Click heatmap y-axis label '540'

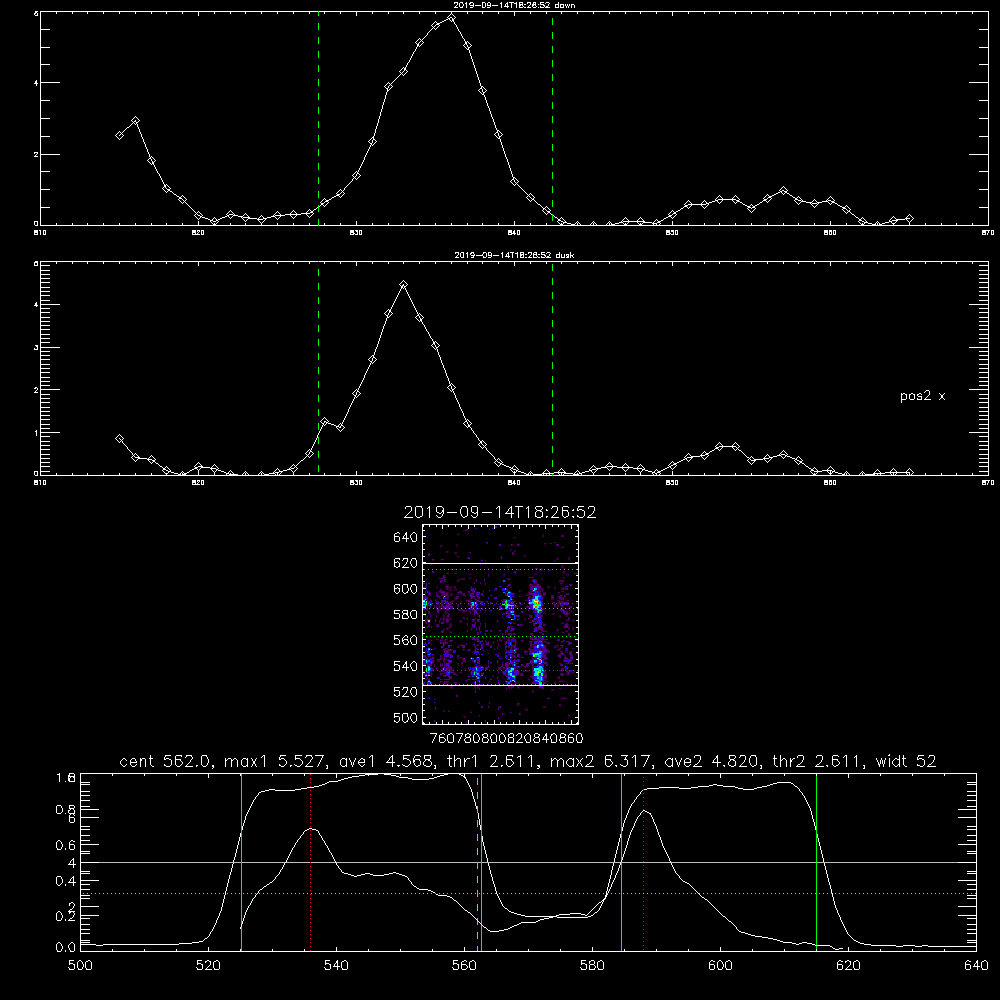(406, 666)
